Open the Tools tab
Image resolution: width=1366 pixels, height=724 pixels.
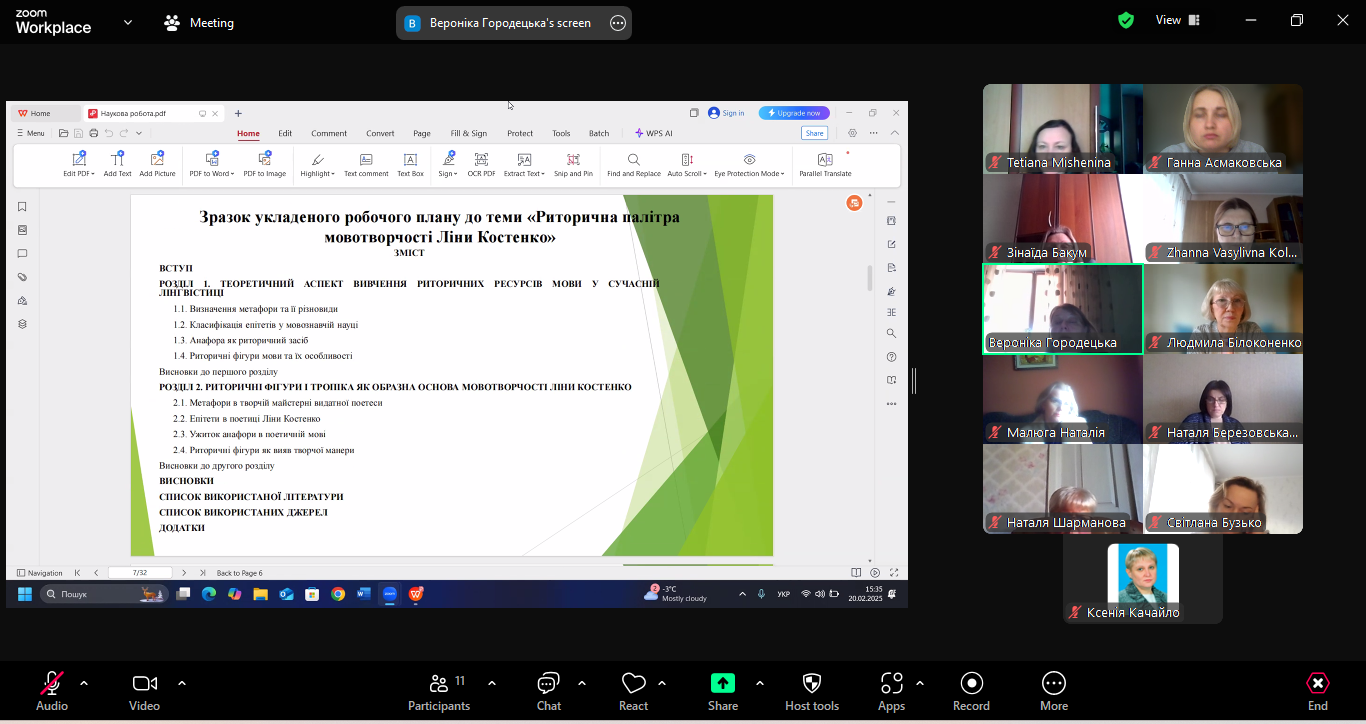click(x=561, y=133)
